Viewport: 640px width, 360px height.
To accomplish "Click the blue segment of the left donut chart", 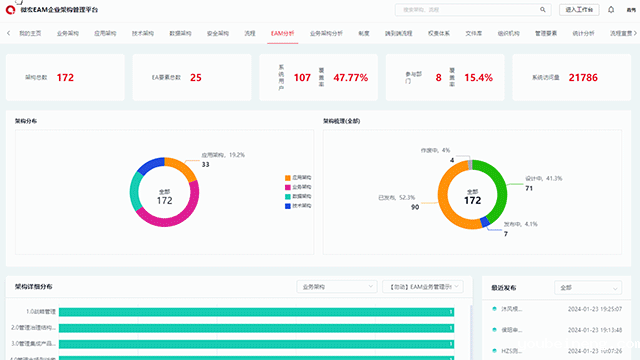I will click(x=151, y=165).
